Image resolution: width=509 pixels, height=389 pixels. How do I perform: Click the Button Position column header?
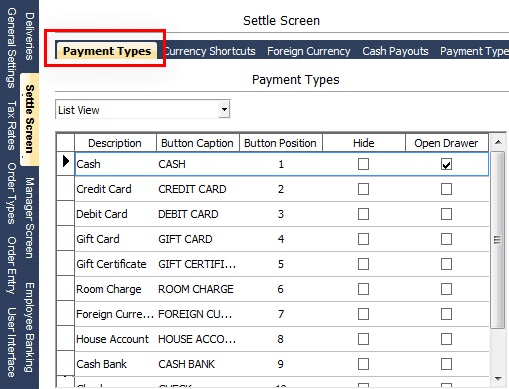281,143
